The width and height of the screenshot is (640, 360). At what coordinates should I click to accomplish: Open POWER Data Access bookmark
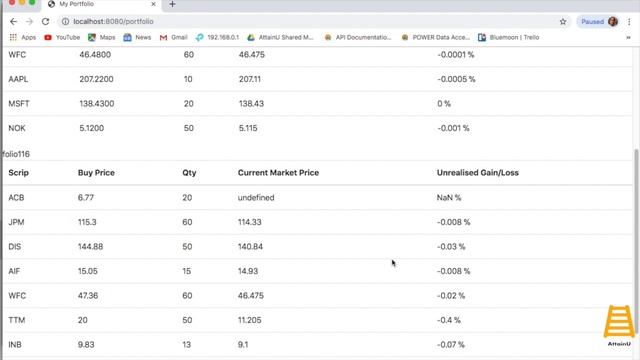(436, 37)
